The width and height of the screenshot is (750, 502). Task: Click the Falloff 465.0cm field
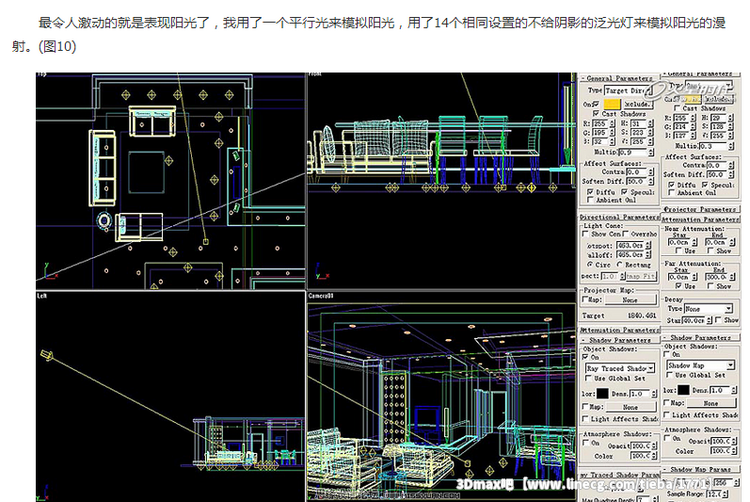(x=630, y=255)
